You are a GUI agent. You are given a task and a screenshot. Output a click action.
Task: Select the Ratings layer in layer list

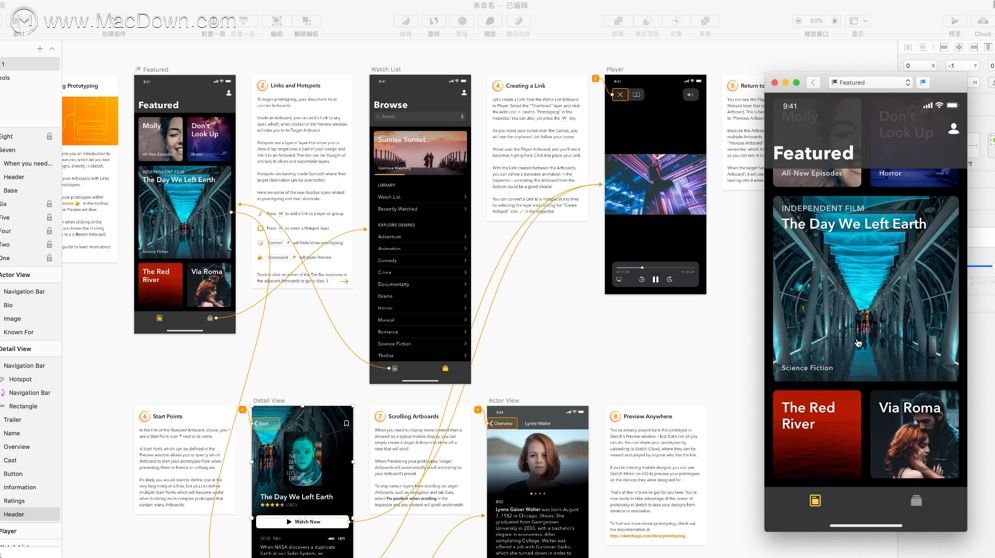pos(14,501)
